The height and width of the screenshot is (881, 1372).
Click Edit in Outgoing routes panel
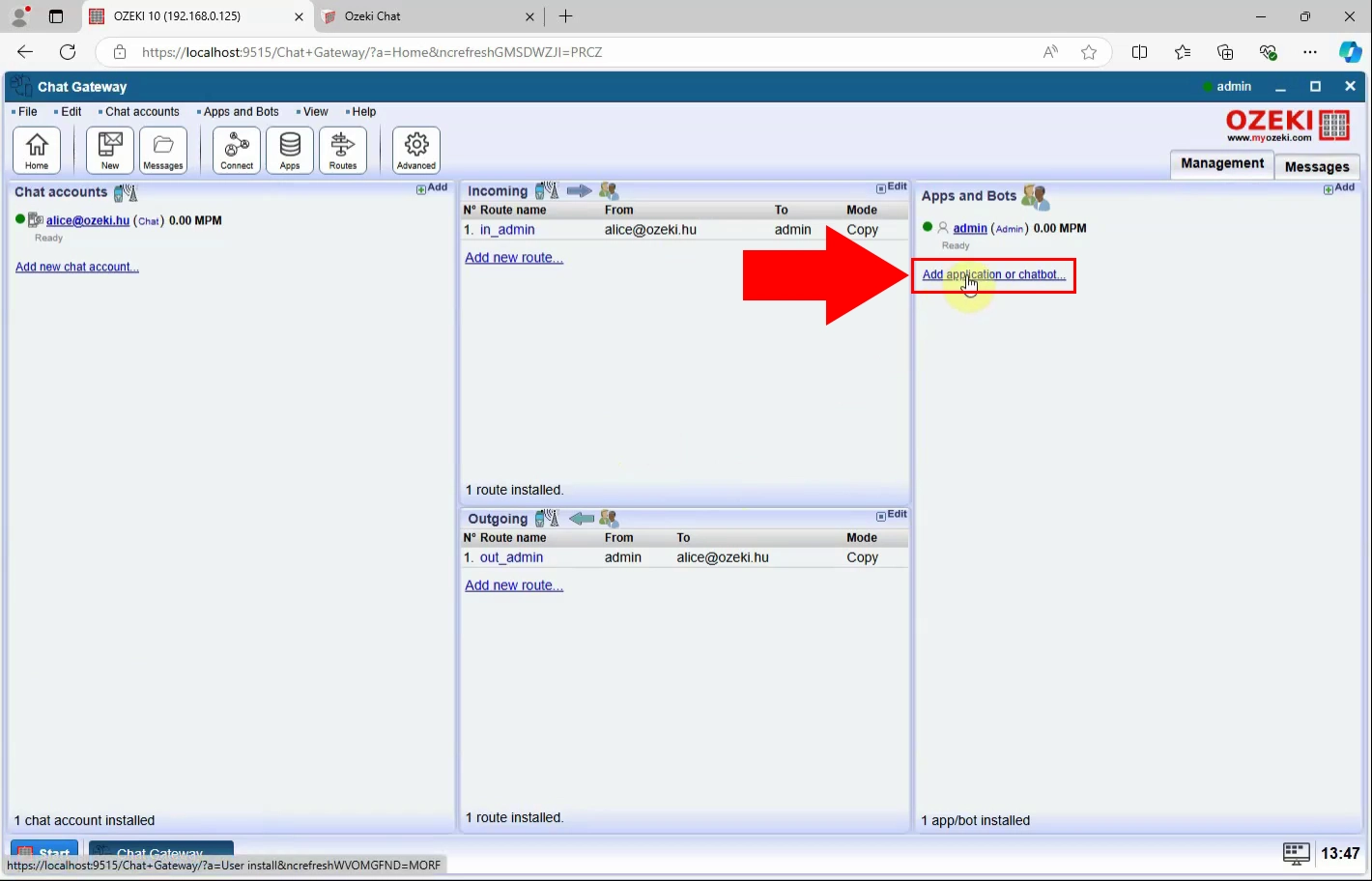[892, 515]
